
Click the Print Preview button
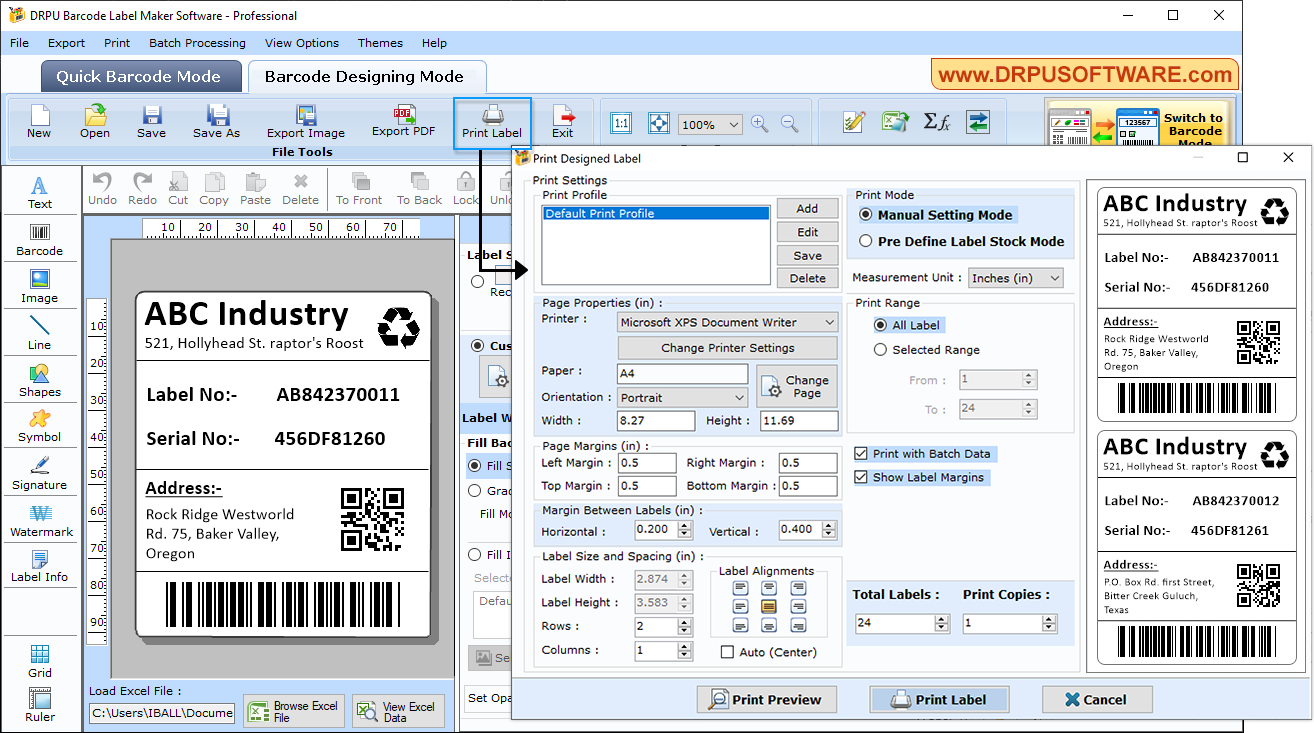pyautogui.click(x=767, y=699)
